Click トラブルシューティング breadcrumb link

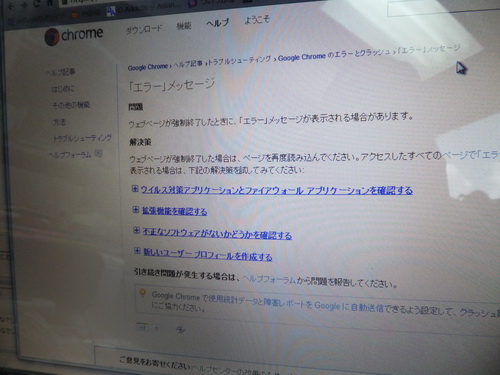240,61
